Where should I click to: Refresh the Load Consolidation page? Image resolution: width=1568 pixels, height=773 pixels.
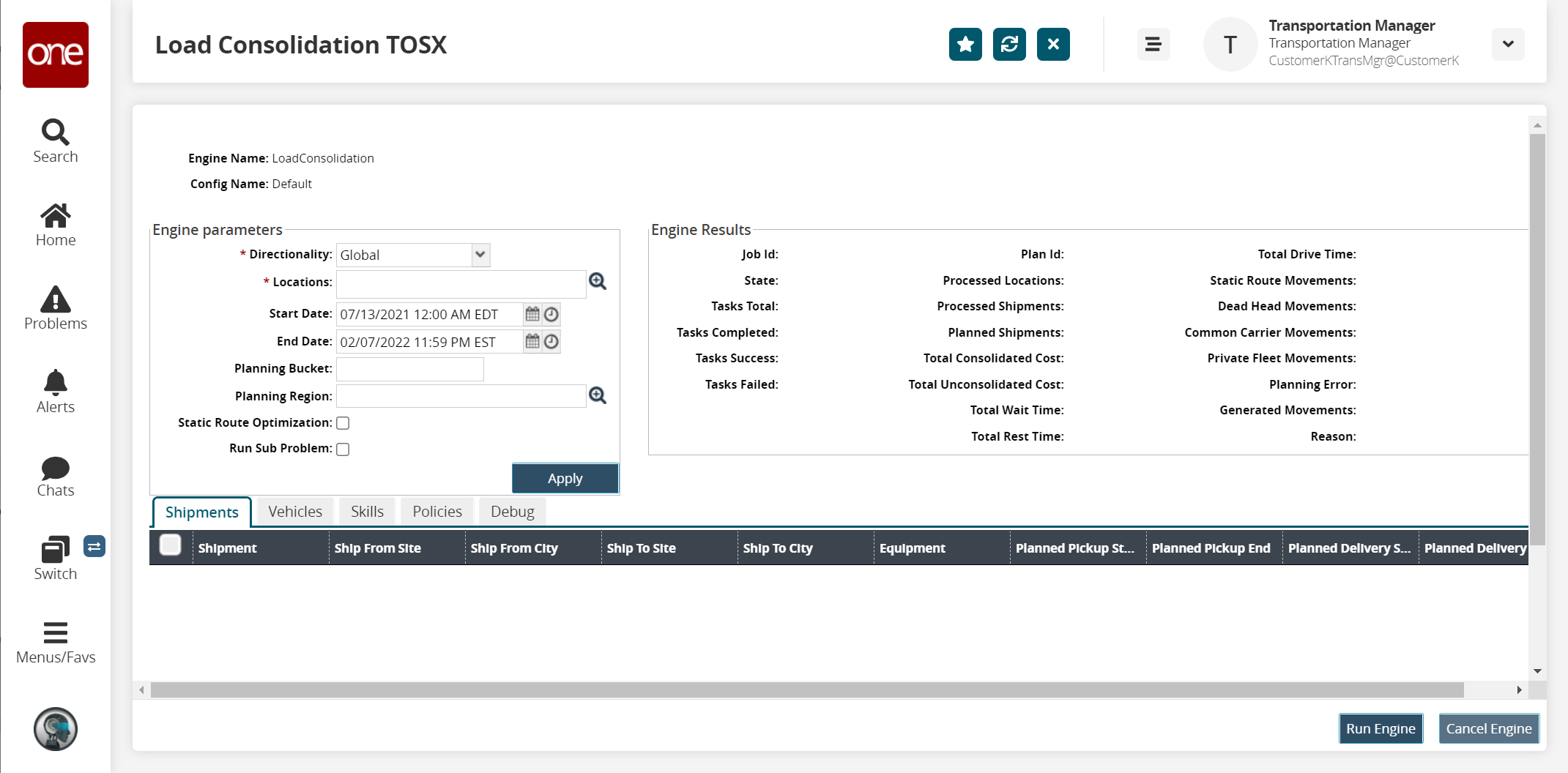tap(1009, 45)
